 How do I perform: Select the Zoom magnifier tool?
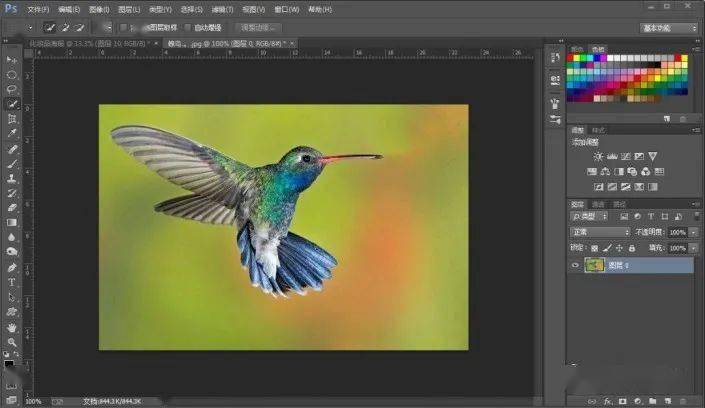pyautogui.click(x=12, y=342)
